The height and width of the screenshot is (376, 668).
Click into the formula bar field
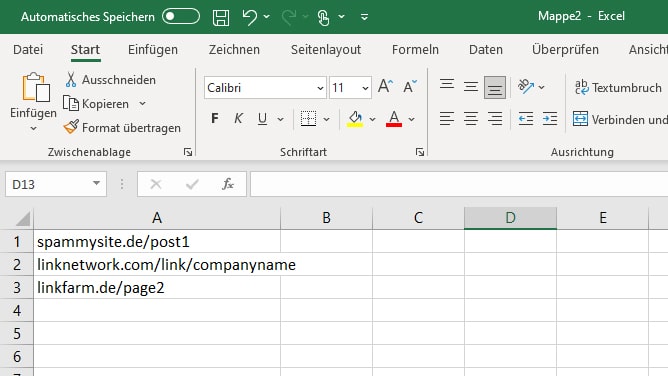[459, 184]
